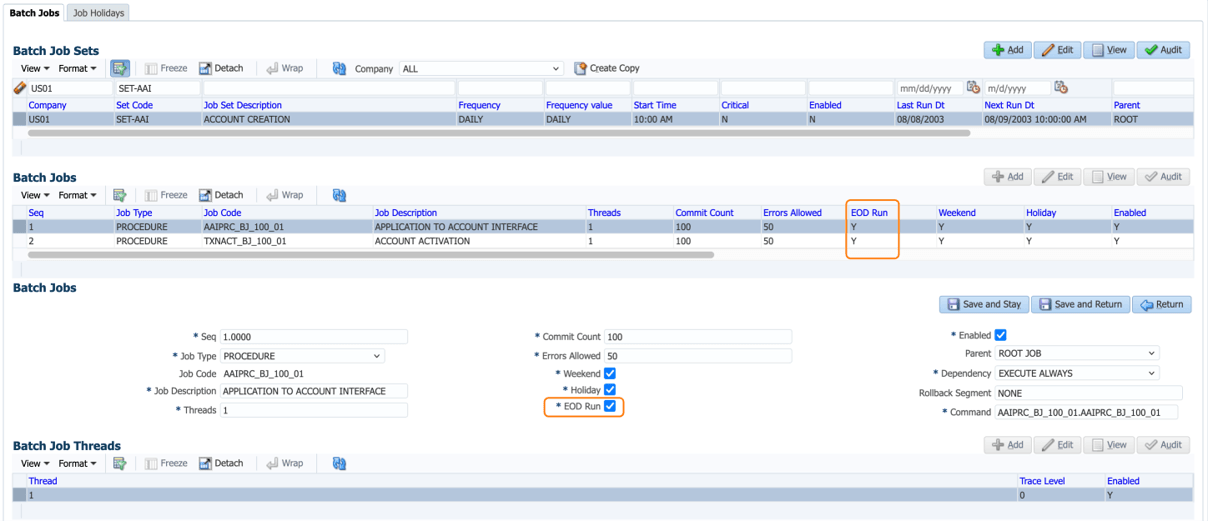The height and width of the screenshot is (521, 1208).
Task: Click Edit button for Batch Job Sets
Action: point(1058,49)
